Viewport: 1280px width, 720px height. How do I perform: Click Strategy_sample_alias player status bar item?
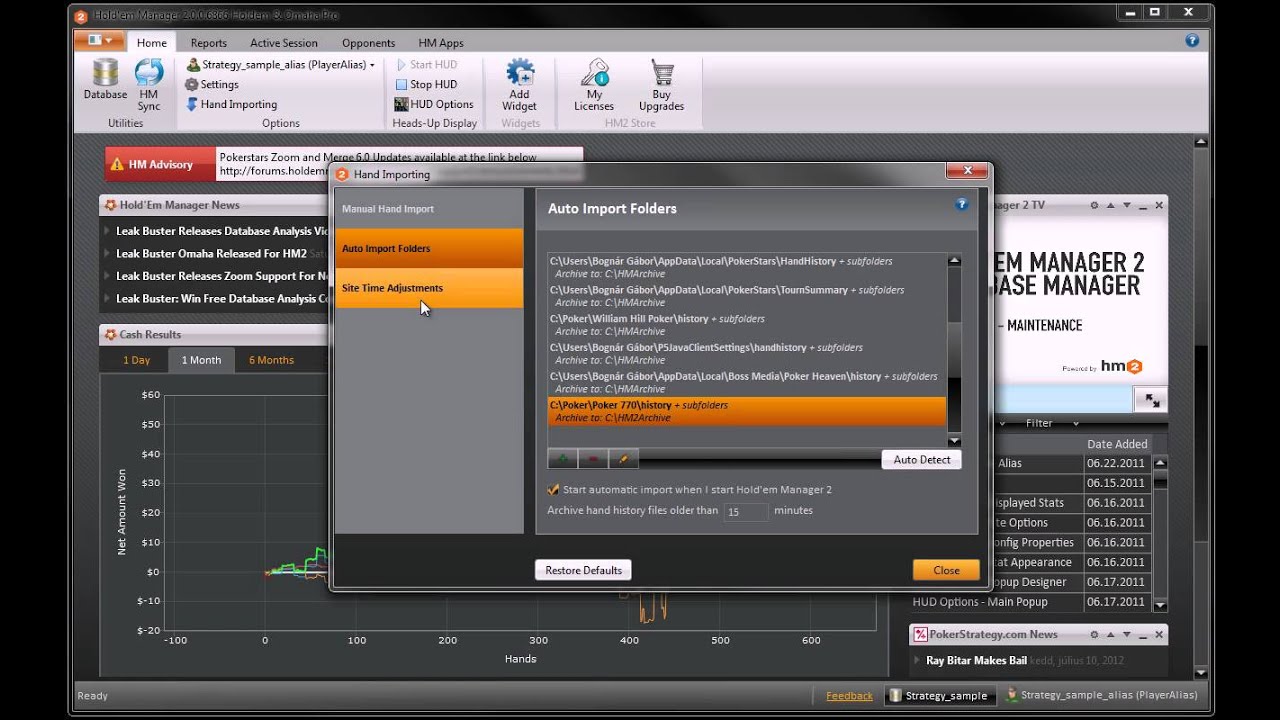(x=1102, y=696)
